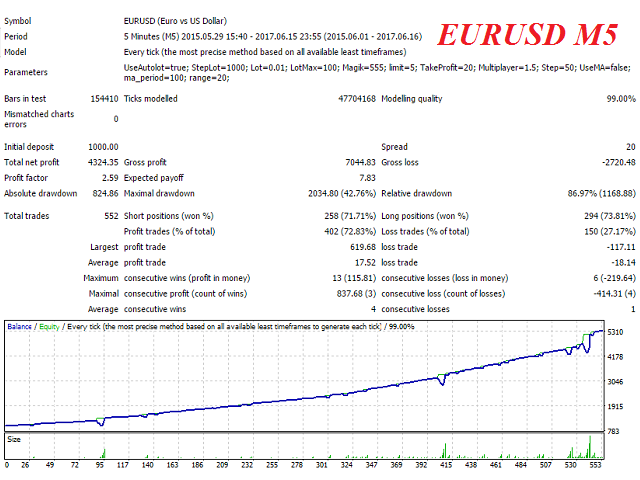This screenshot has width=640, height=480.
Task: Click the Long positions value 294 (73.81%)
Action: (x=610, y=216)
